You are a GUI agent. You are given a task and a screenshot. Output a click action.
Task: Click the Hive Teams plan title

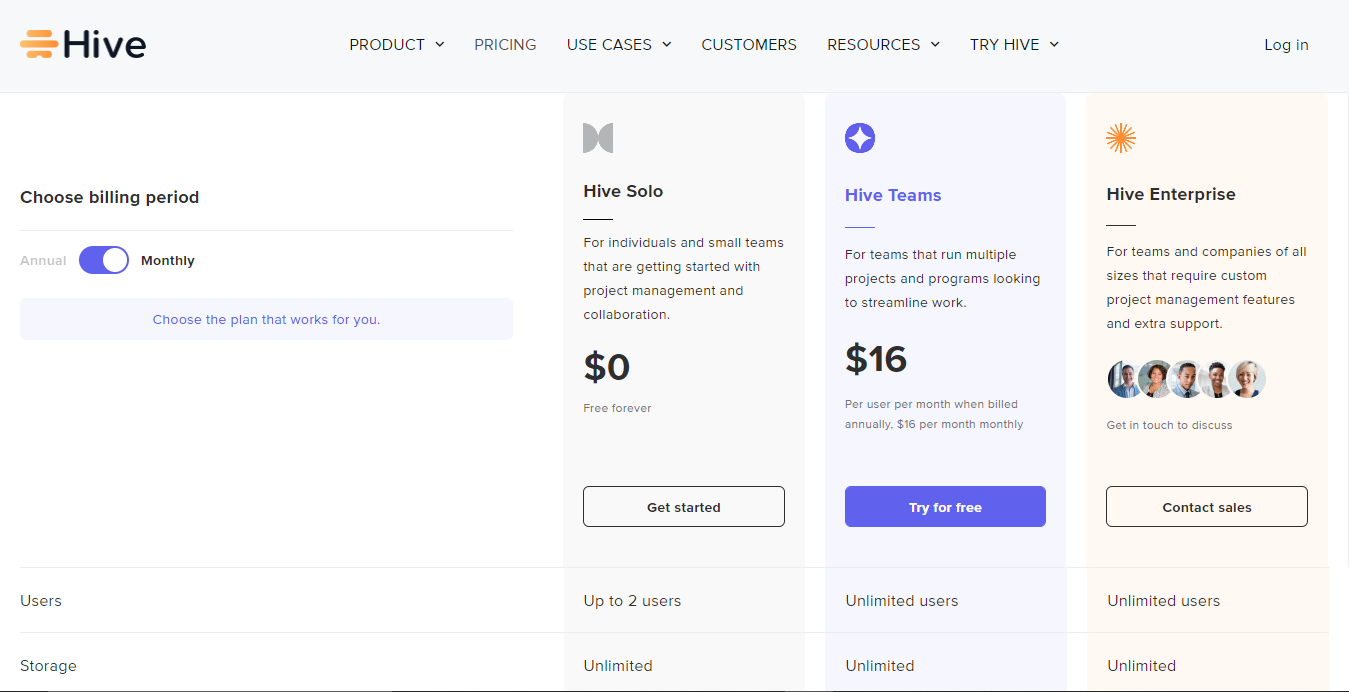pyautogui.click(x=893, y=195)
